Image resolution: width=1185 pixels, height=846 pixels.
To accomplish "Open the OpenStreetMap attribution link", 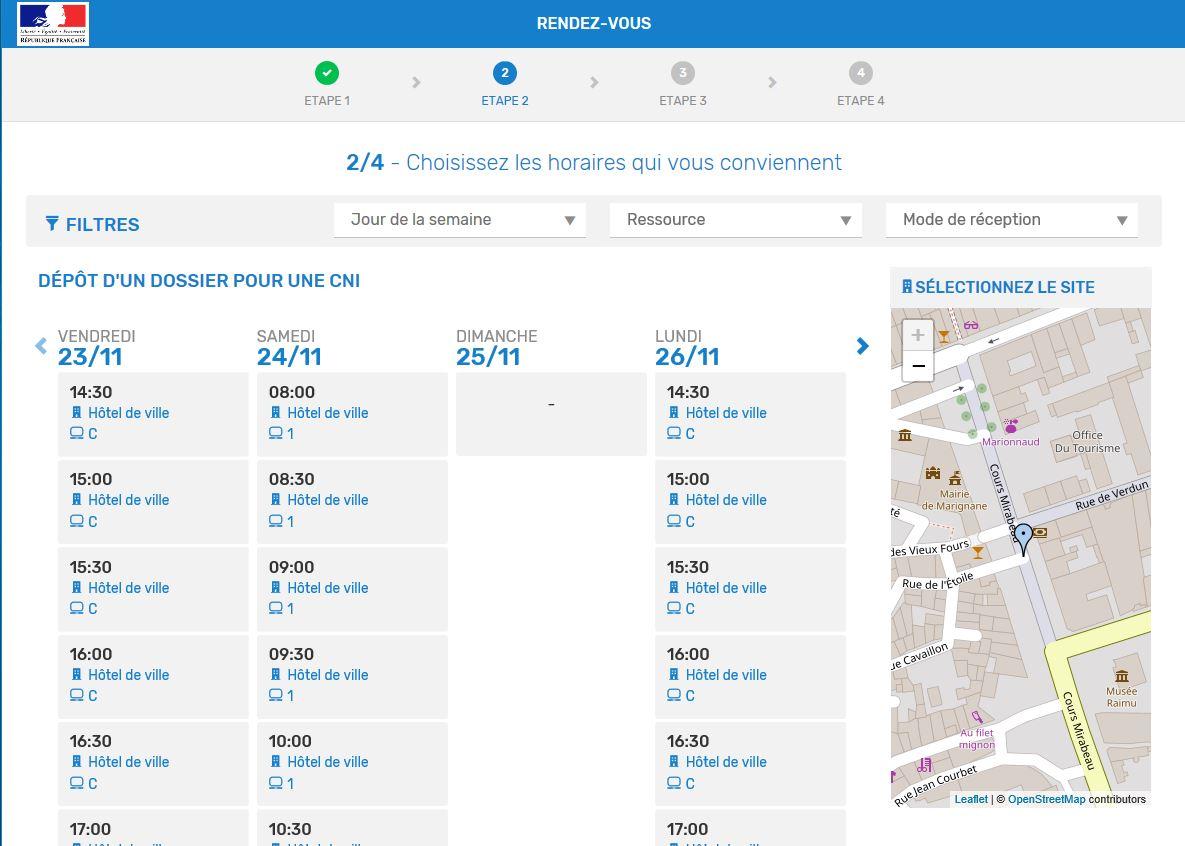I will [x=1046, y=799].
